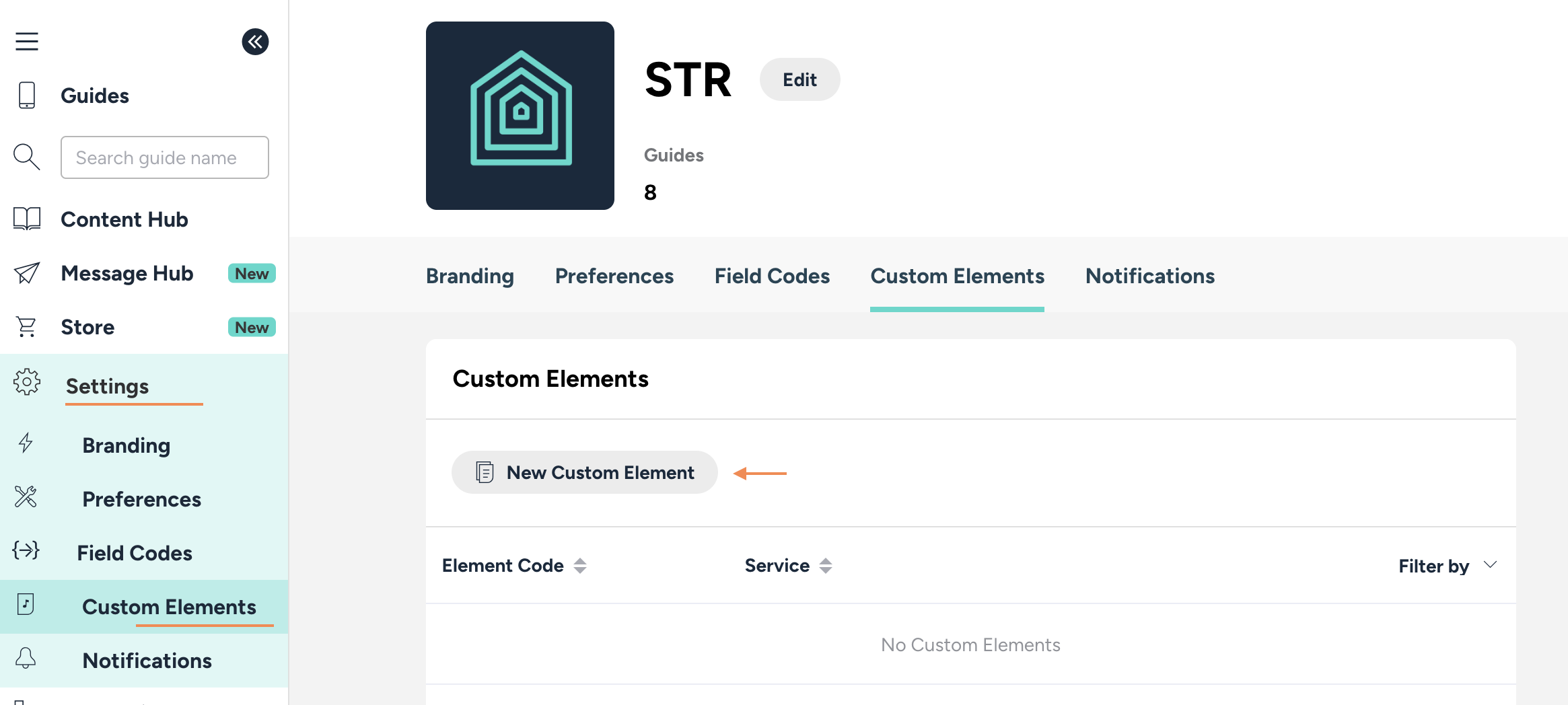Collapse sidebar with double-chevron icon
1568x705 pixels.
255,42
